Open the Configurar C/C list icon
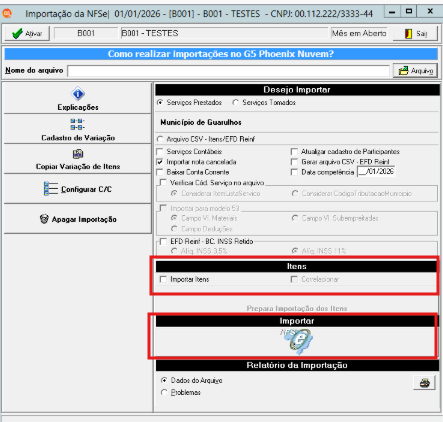 point(51,189)
